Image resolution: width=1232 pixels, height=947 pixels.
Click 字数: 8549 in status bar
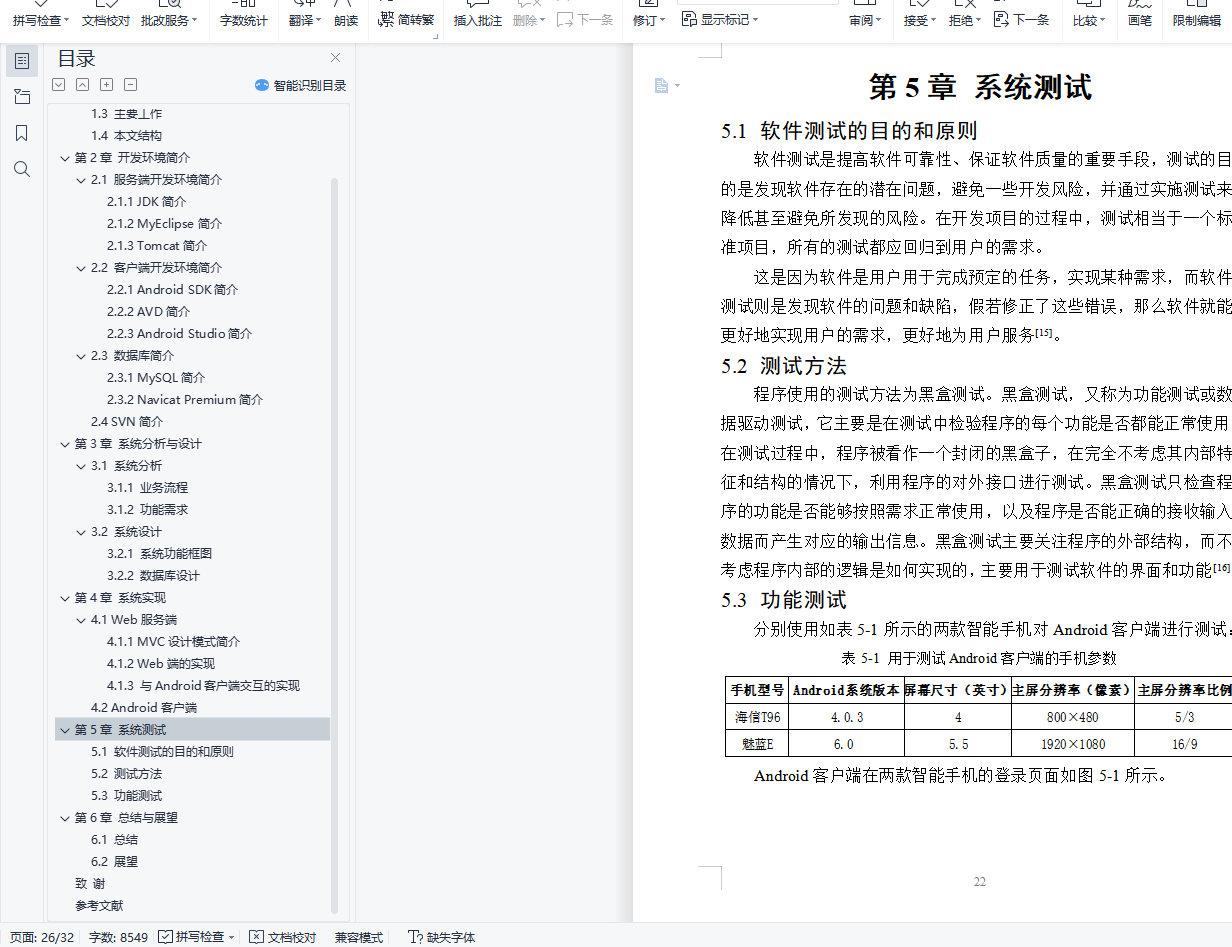(118, 937)
